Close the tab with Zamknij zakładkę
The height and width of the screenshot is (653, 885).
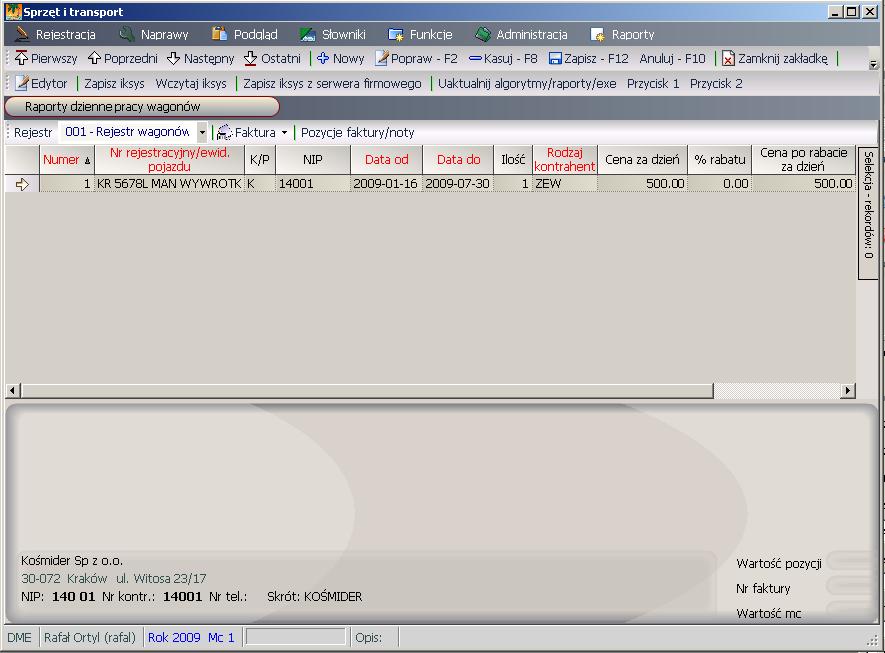click(775, 58)
